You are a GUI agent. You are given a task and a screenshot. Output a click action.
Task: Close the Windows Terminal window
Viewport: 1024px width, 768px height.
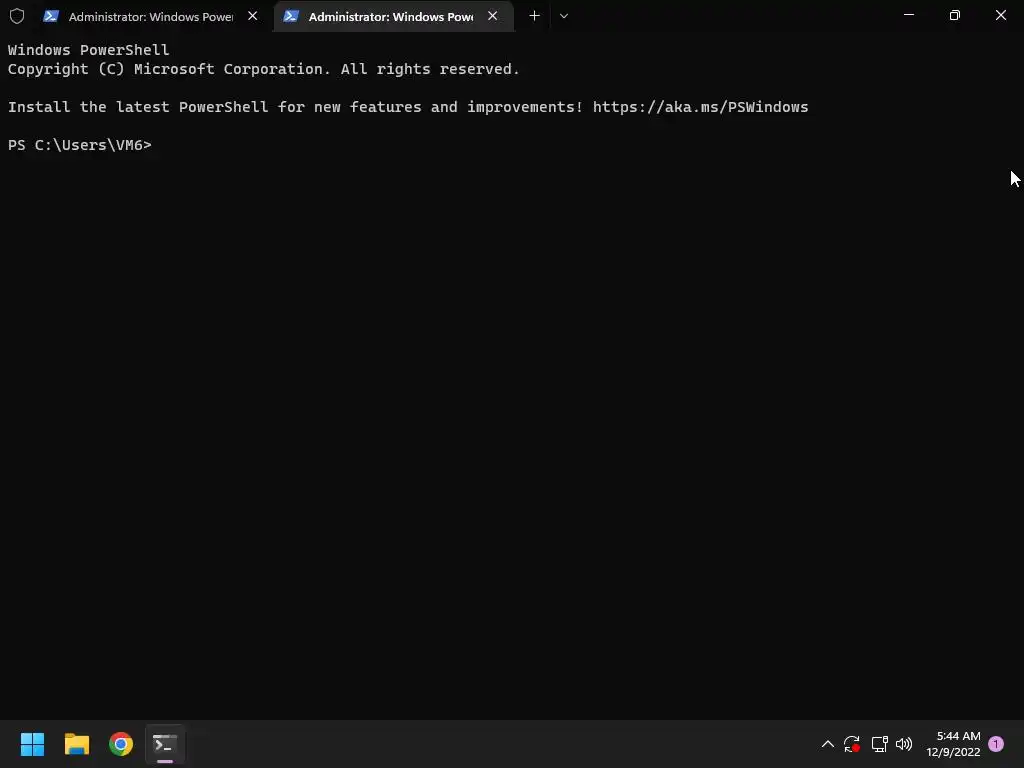click(1000, 15)
